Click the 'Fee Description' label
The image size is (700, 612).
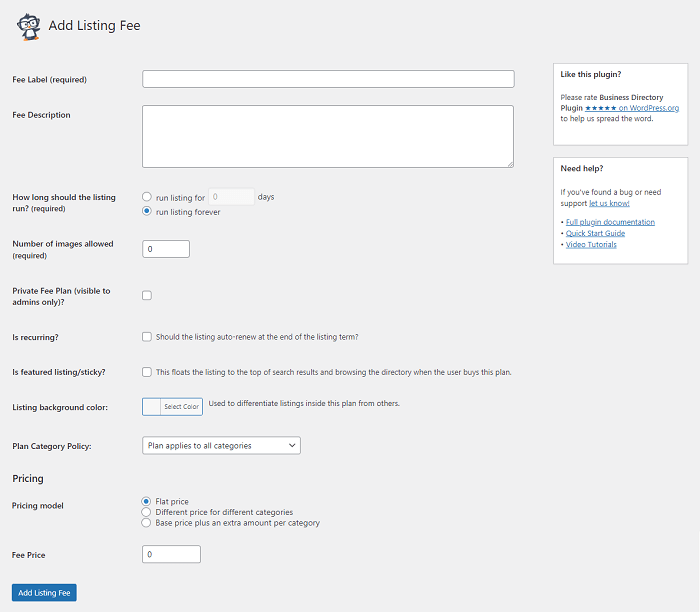pos(41,115)
